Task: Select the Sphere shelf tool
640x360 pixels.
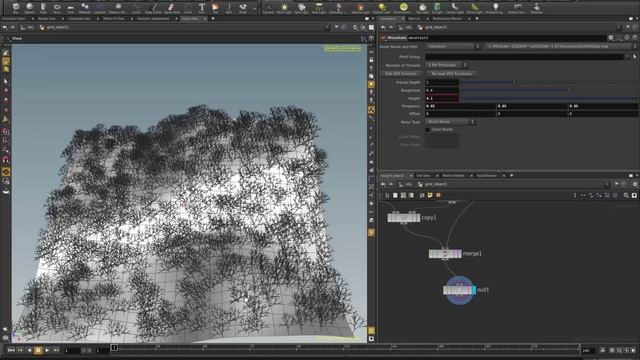Action: pos(29,8)
